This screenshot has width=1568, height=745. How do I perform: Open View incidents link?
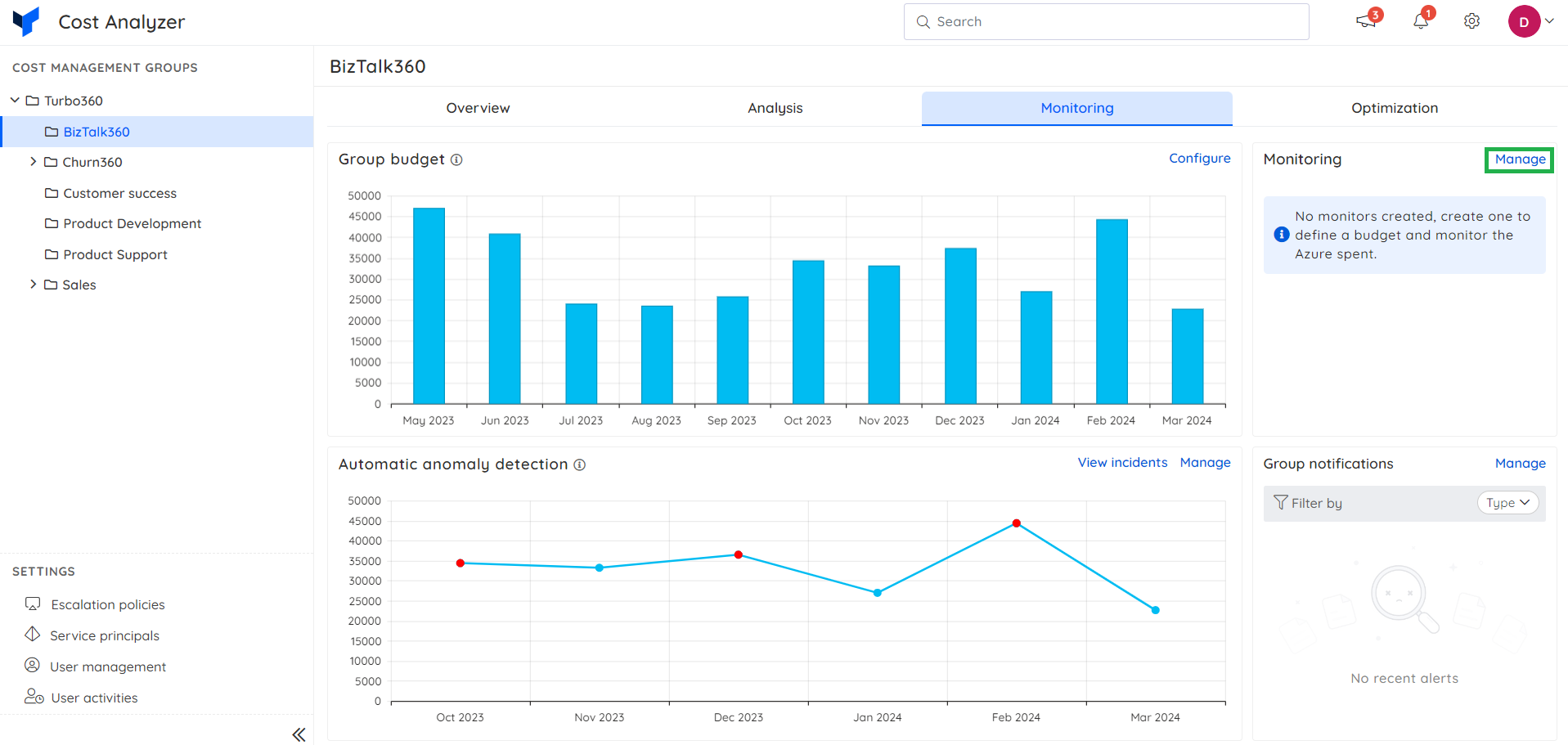click(x=1122, y=462)
